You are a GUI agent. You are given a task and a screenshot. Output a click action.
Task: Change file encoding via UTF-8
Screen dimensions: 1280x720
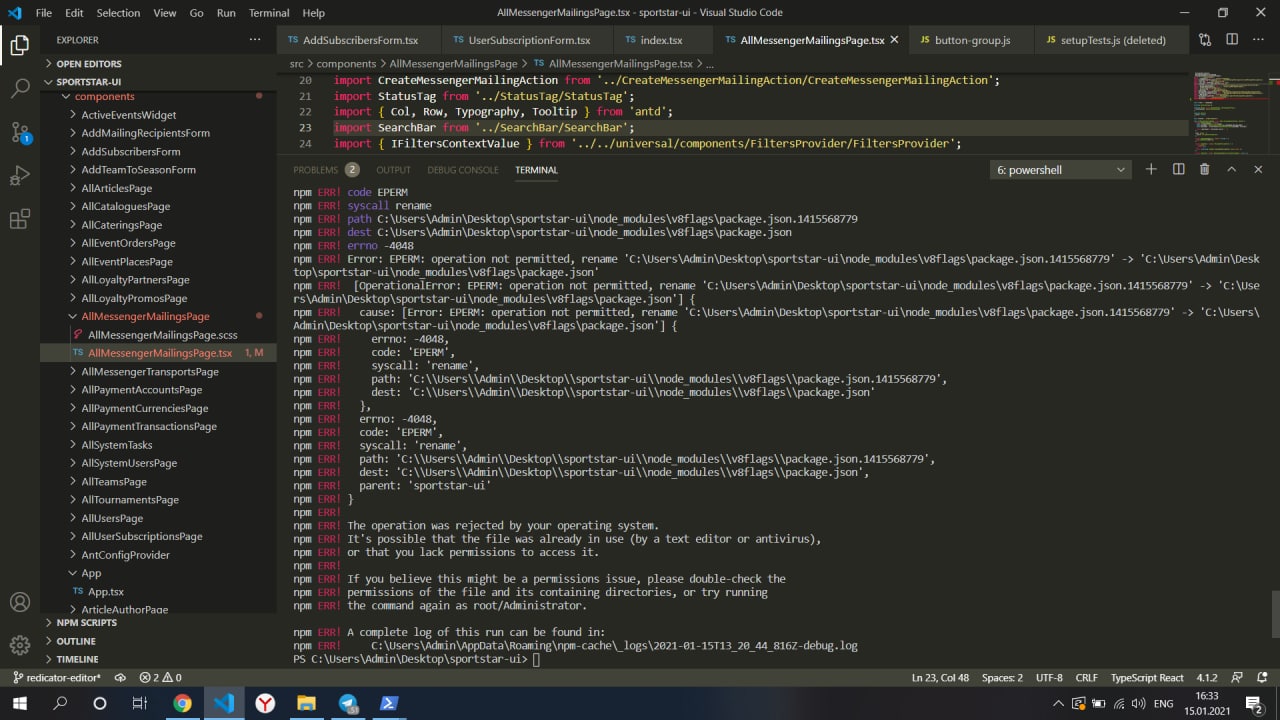coord(1049,677)
